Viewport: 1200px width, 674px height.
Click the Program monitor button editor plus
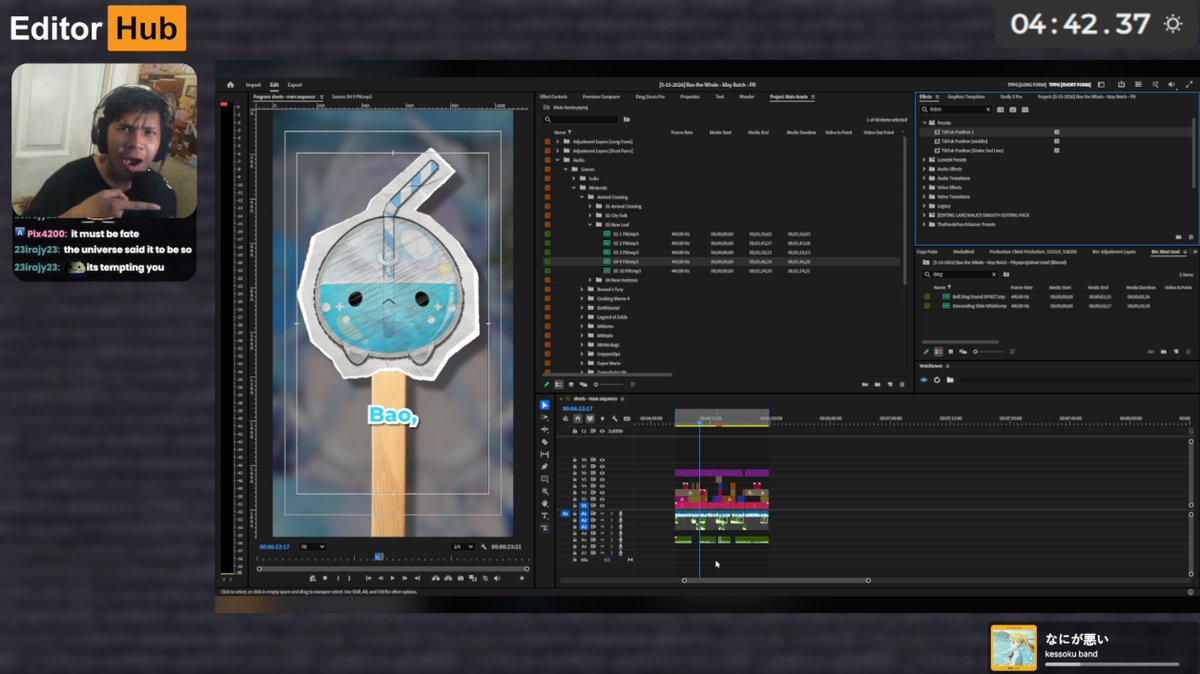522,578
